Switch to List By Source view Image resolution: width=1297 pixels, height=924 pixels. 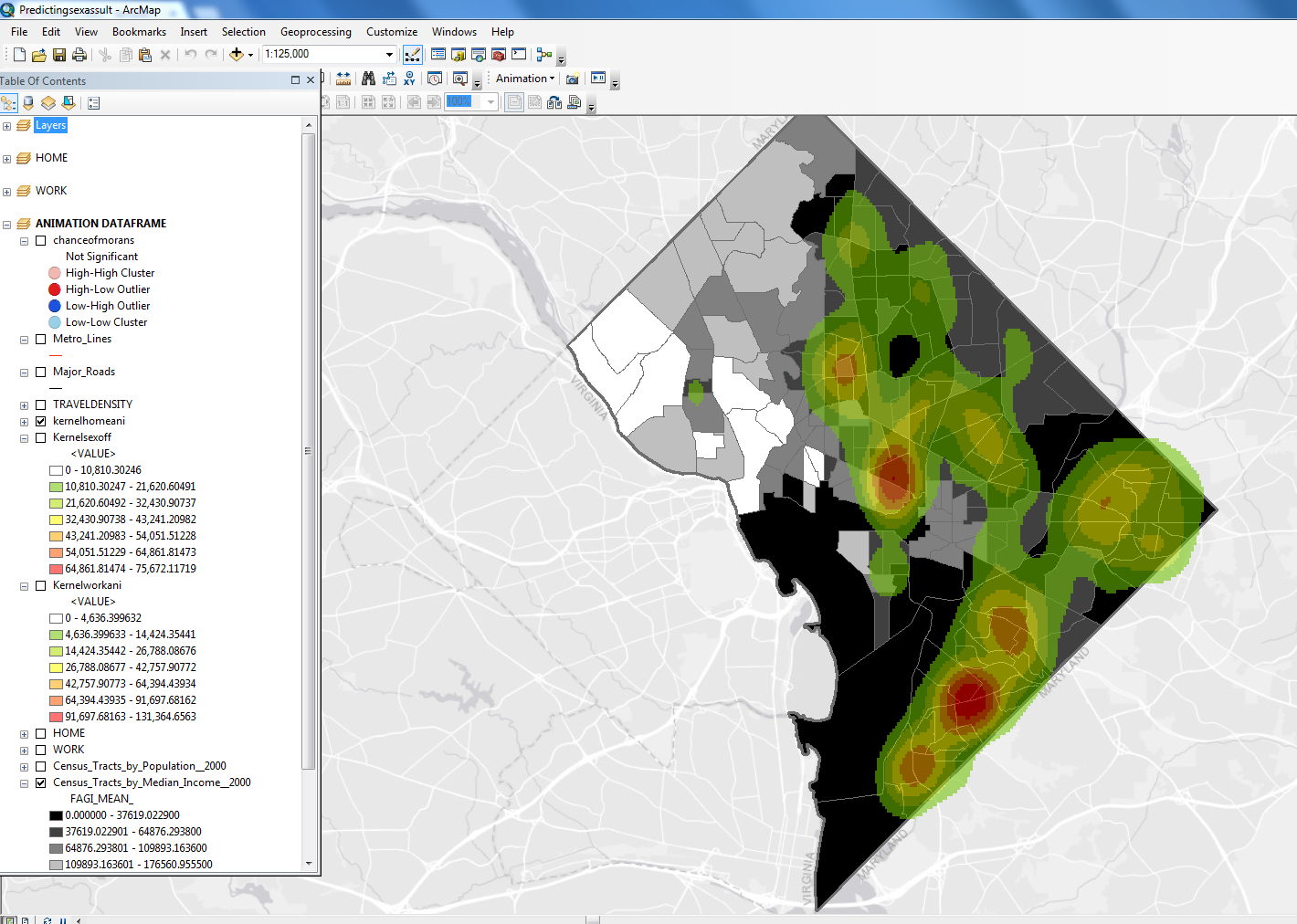[28, 103]
